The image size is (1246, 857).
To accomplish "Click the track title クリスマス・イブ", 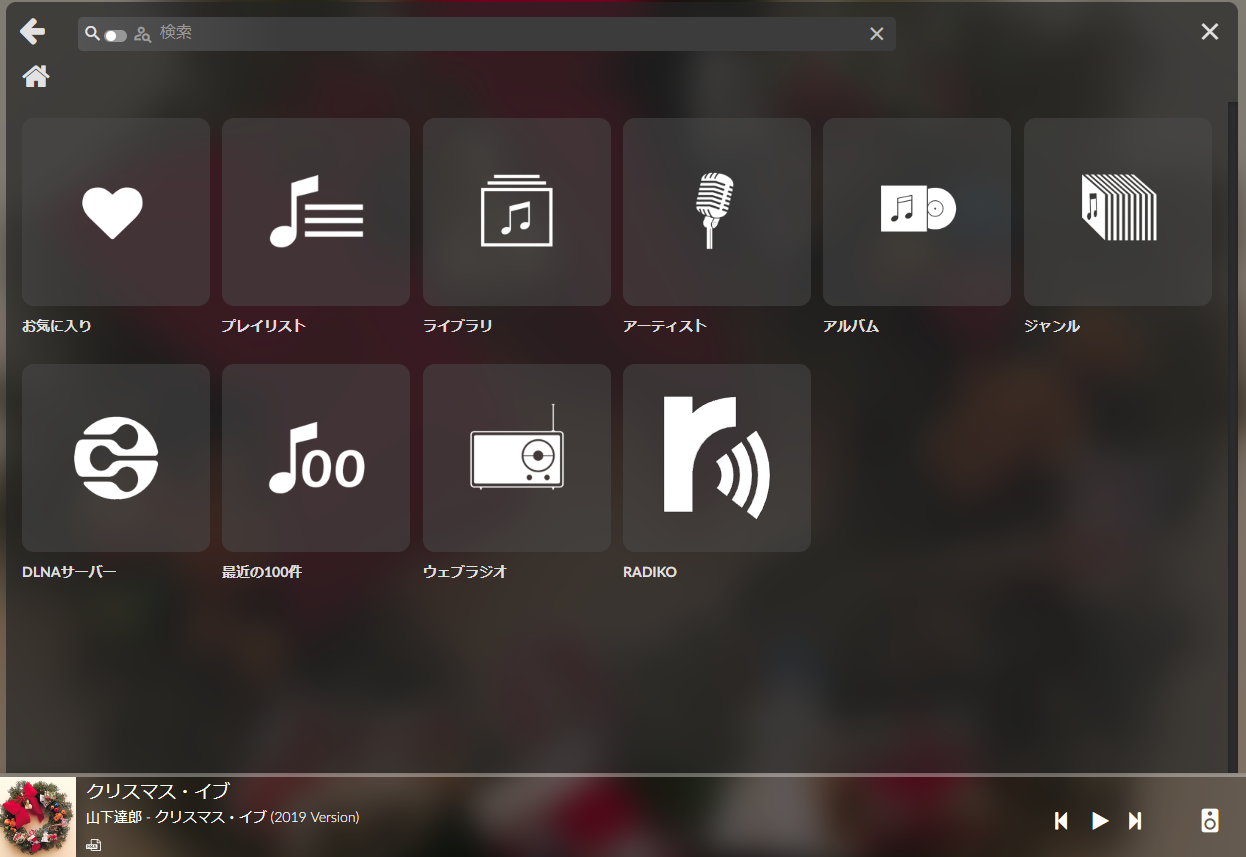I will pyautogui.click(x=158, y=792).
